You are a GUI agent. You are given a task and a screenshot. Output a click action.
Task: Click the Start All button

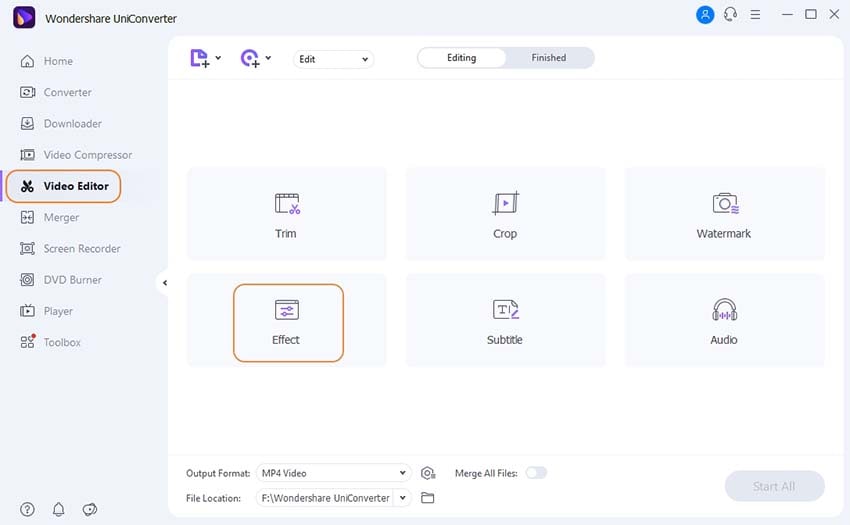point(774,486)
